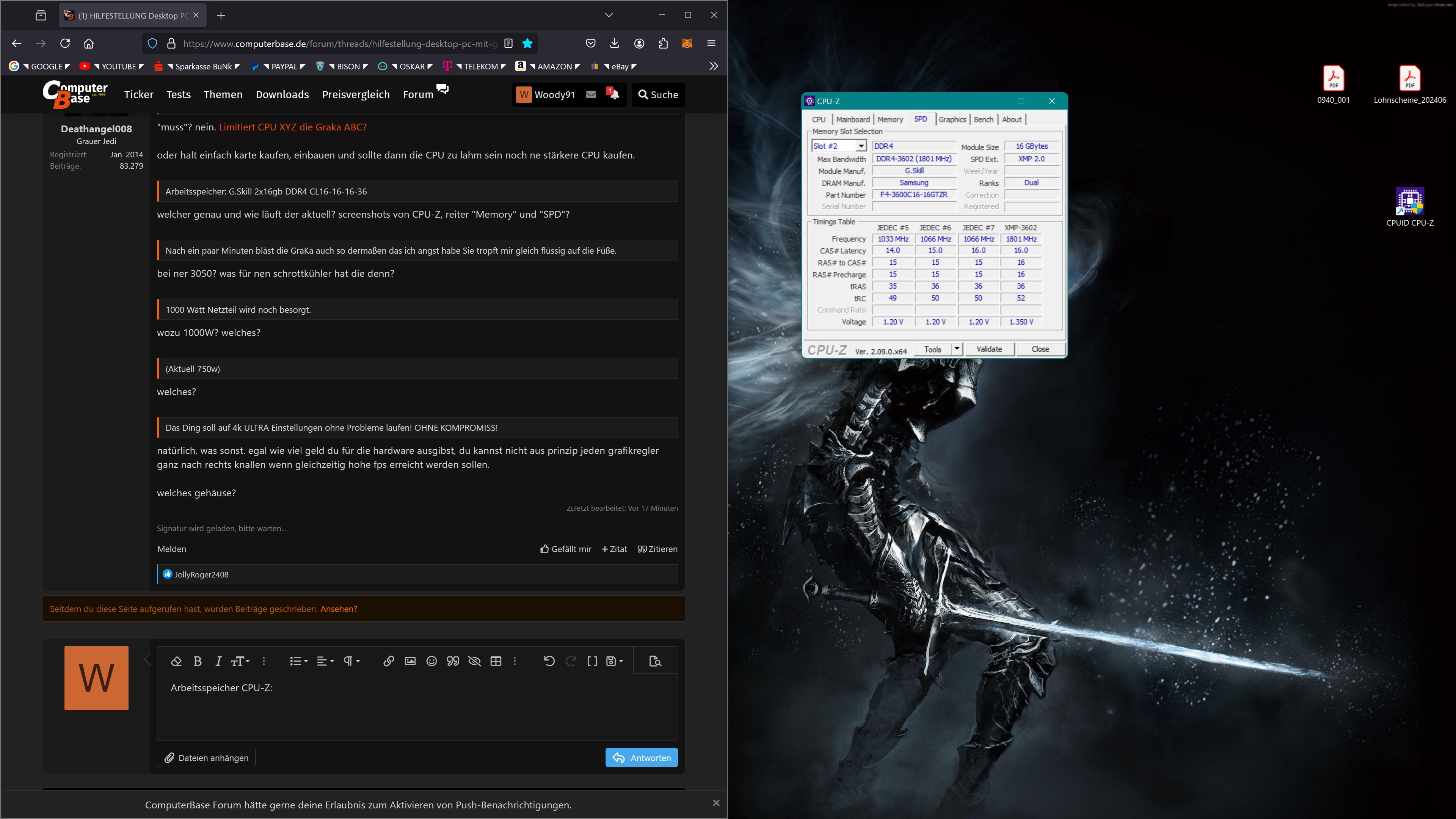Image resolution: width=1456 pixels, height=819 pixels.
Task: Insert a spoiler with the crossed-eye icon
Action: coord(474,661)
